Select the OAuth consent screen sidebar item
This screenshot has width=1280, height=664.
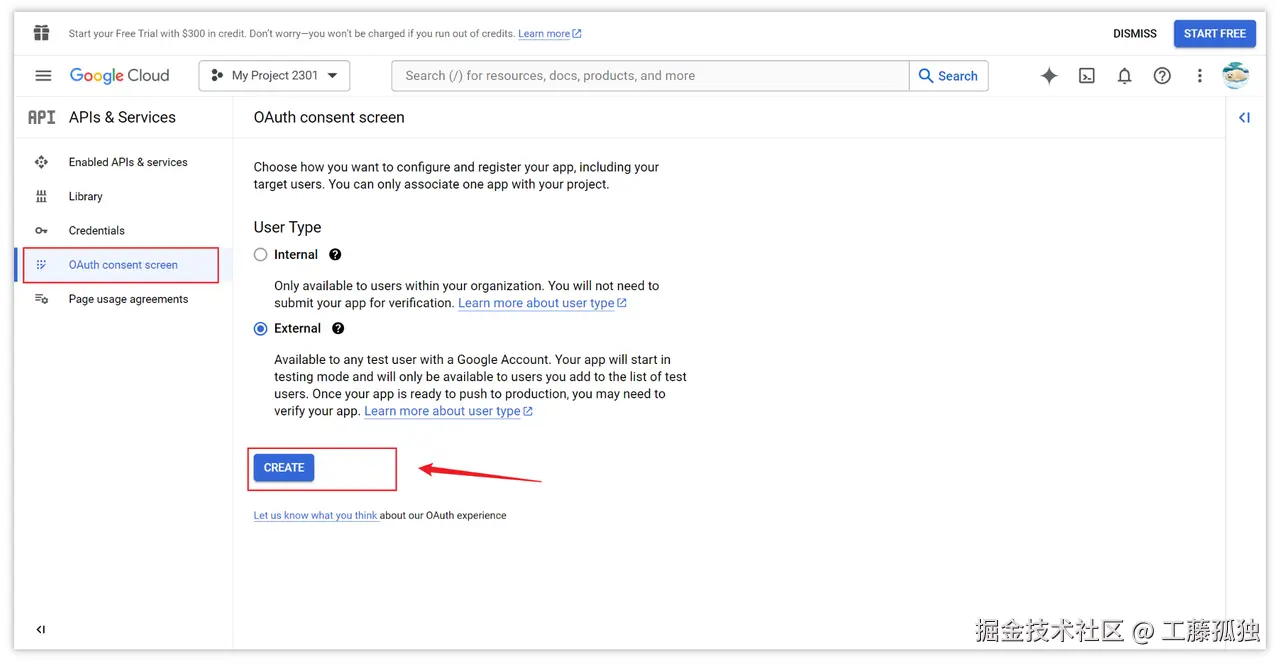click(123, 264)
